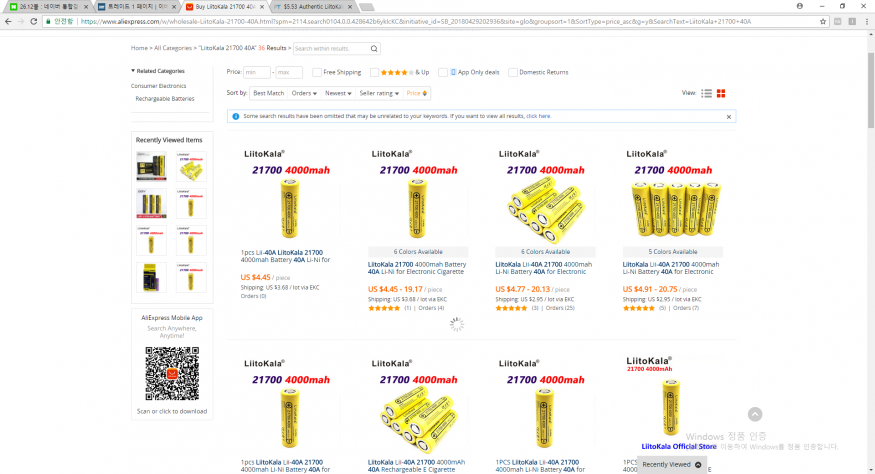The image size is (875, 474).
Task: Scan the AliExpress Mobile App QR code
Action: pyautogui.click(x=172, y=374)
